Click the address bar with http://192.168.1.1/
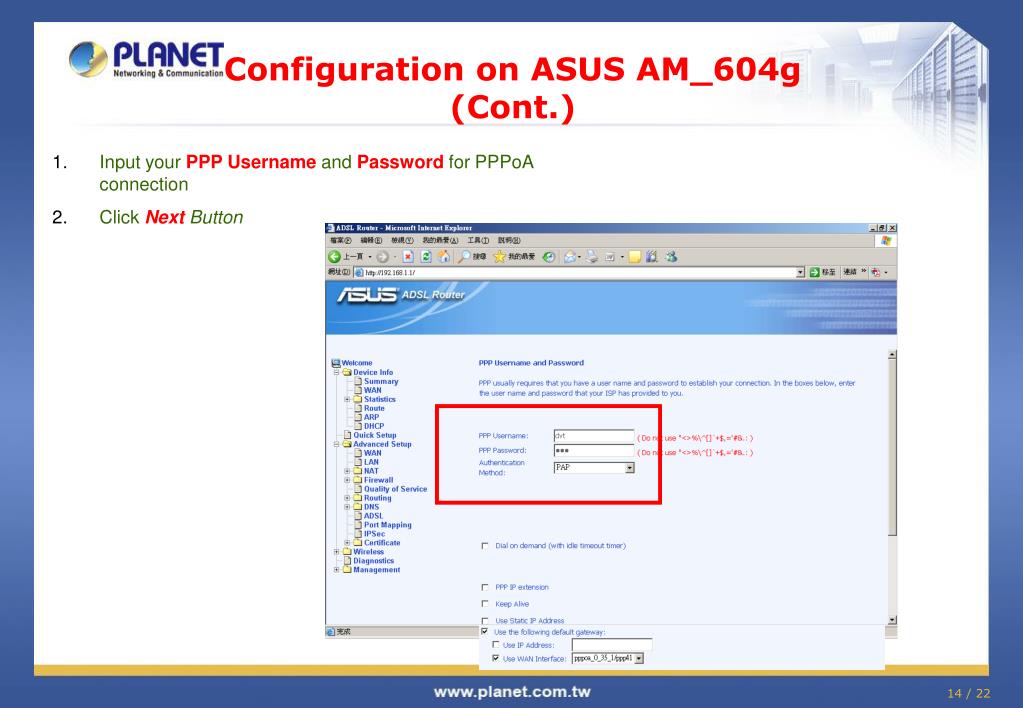The height and width of the screenshot is (708, 1023). tap(579, 272)
